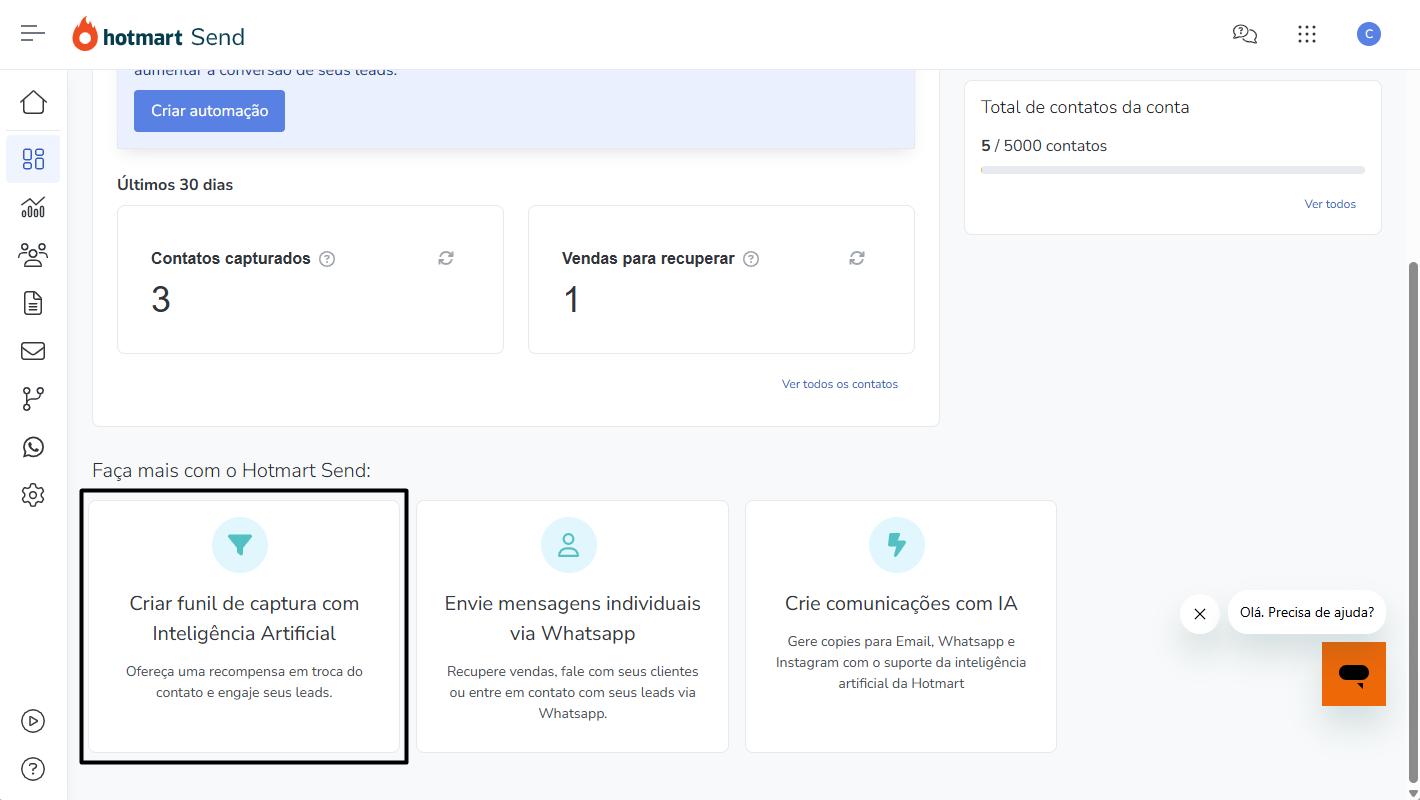Open the Ver todos os contatos link
The height and width of the screenshot is (800, 1420).
(x=839, y=384)
